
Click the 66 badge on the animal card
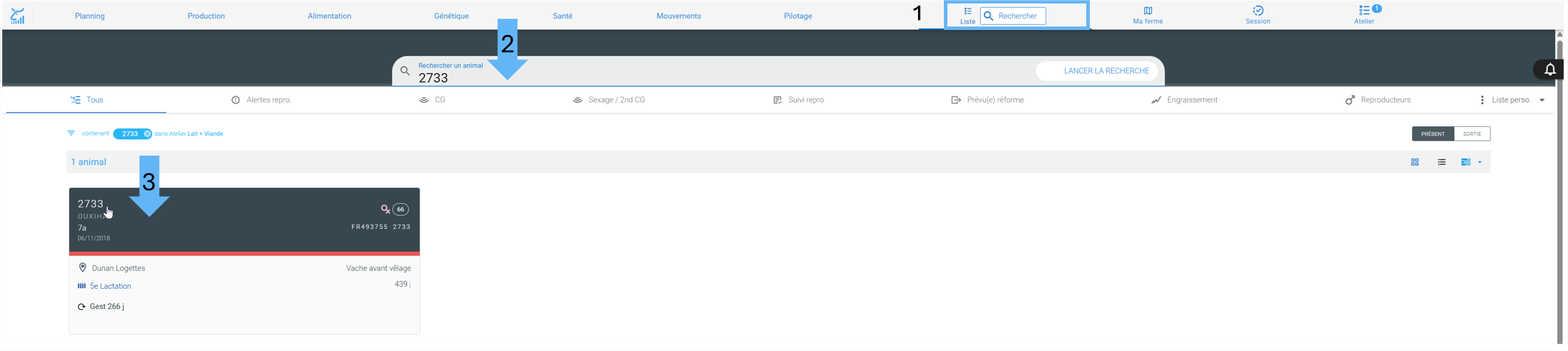click(x=401, y=209)
